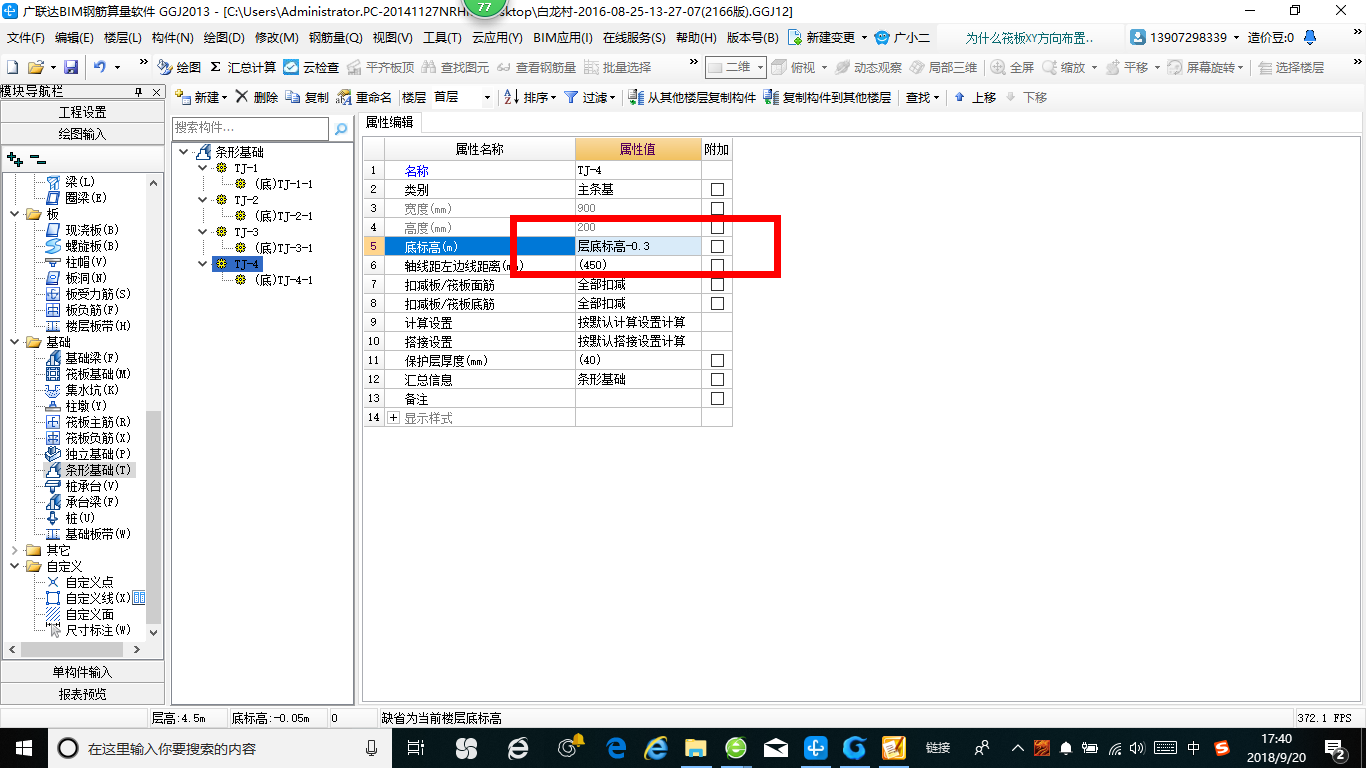Click 重命名 rename icon

pos(364,97)
